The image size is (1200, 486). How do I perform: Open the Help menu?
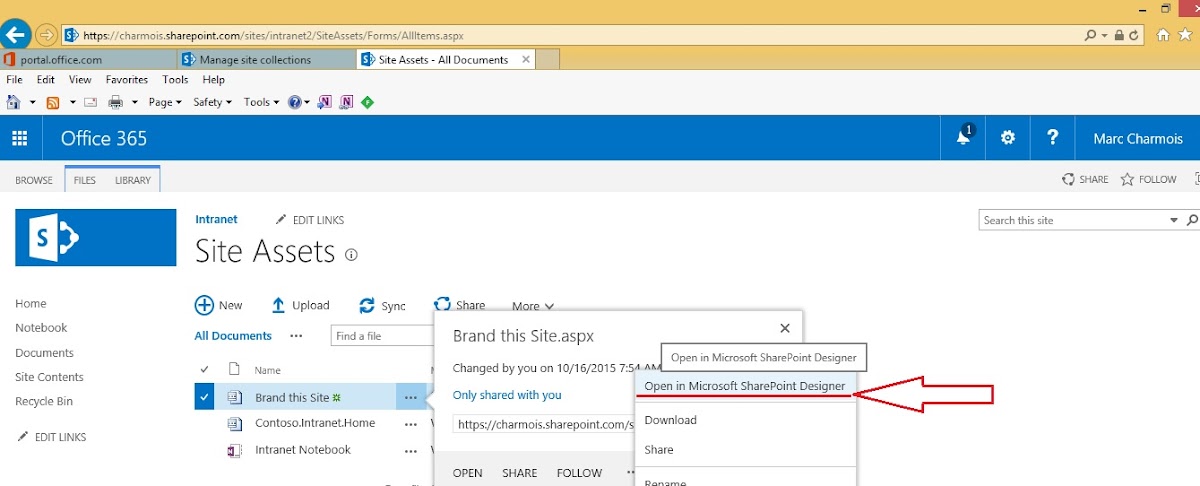tap(213, 80)
